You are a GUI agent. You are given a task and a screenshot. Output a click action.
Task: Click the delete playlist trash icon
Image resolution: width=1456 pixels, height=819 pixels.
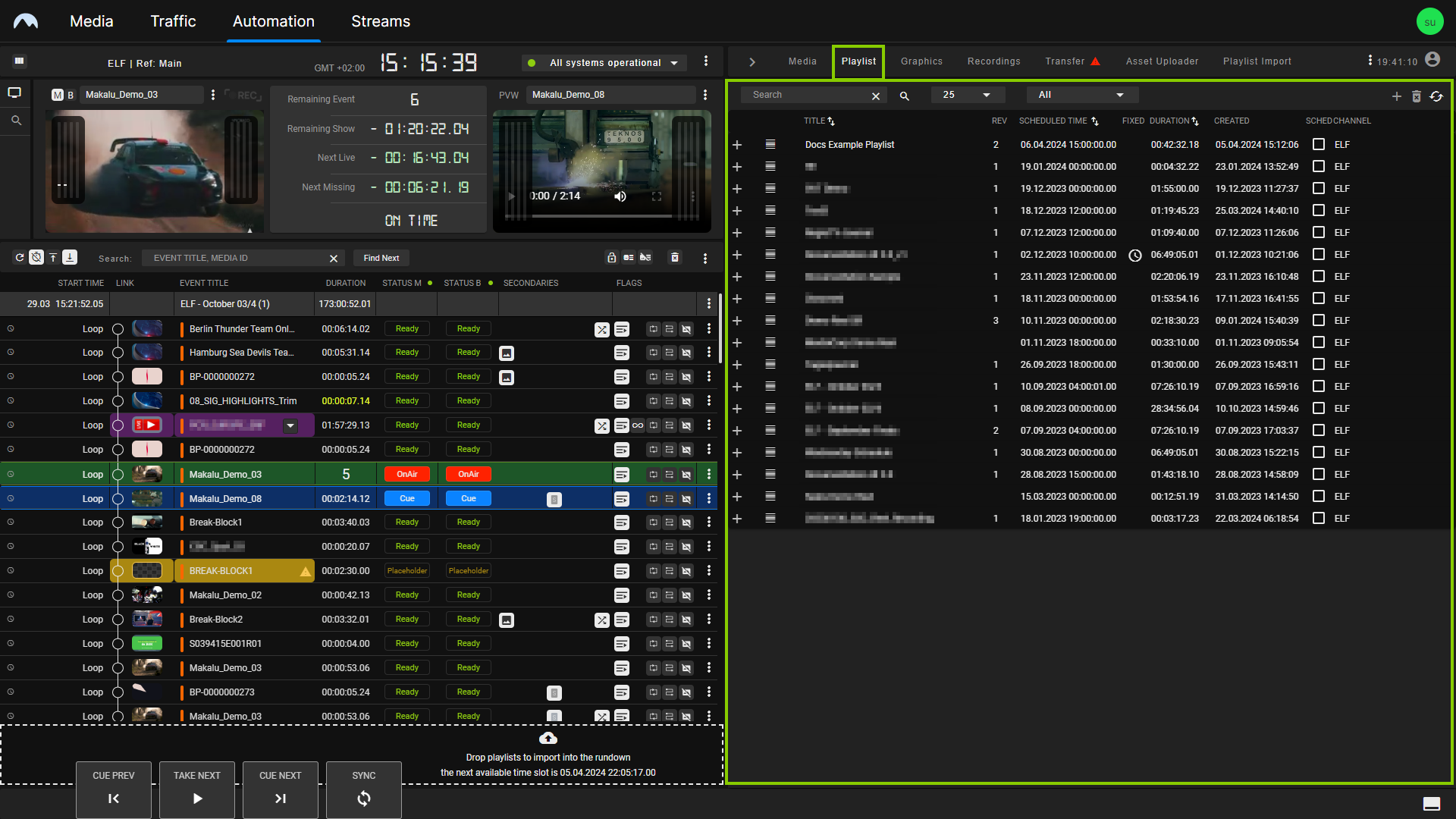click(1417, 96)
